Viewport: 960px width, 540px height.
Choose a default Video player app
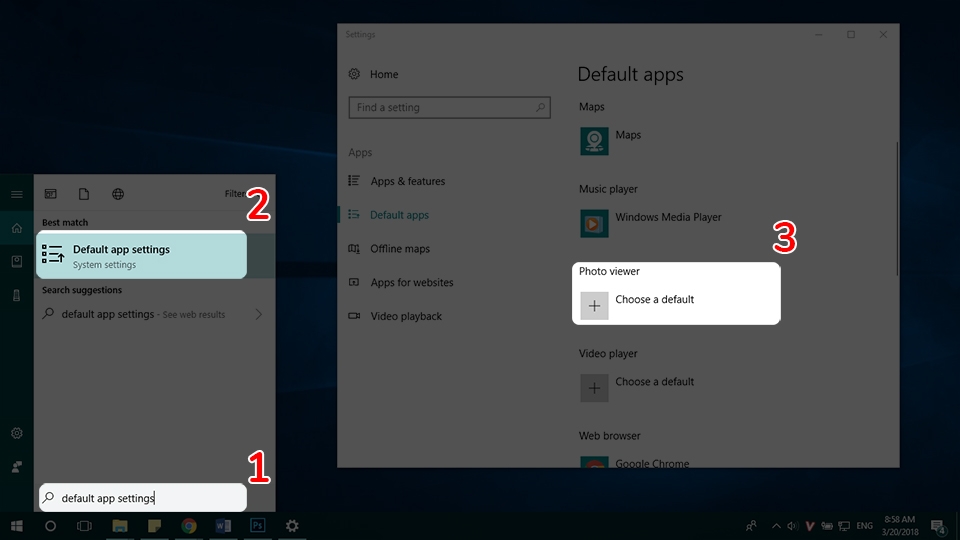click(x=637, y=388)
